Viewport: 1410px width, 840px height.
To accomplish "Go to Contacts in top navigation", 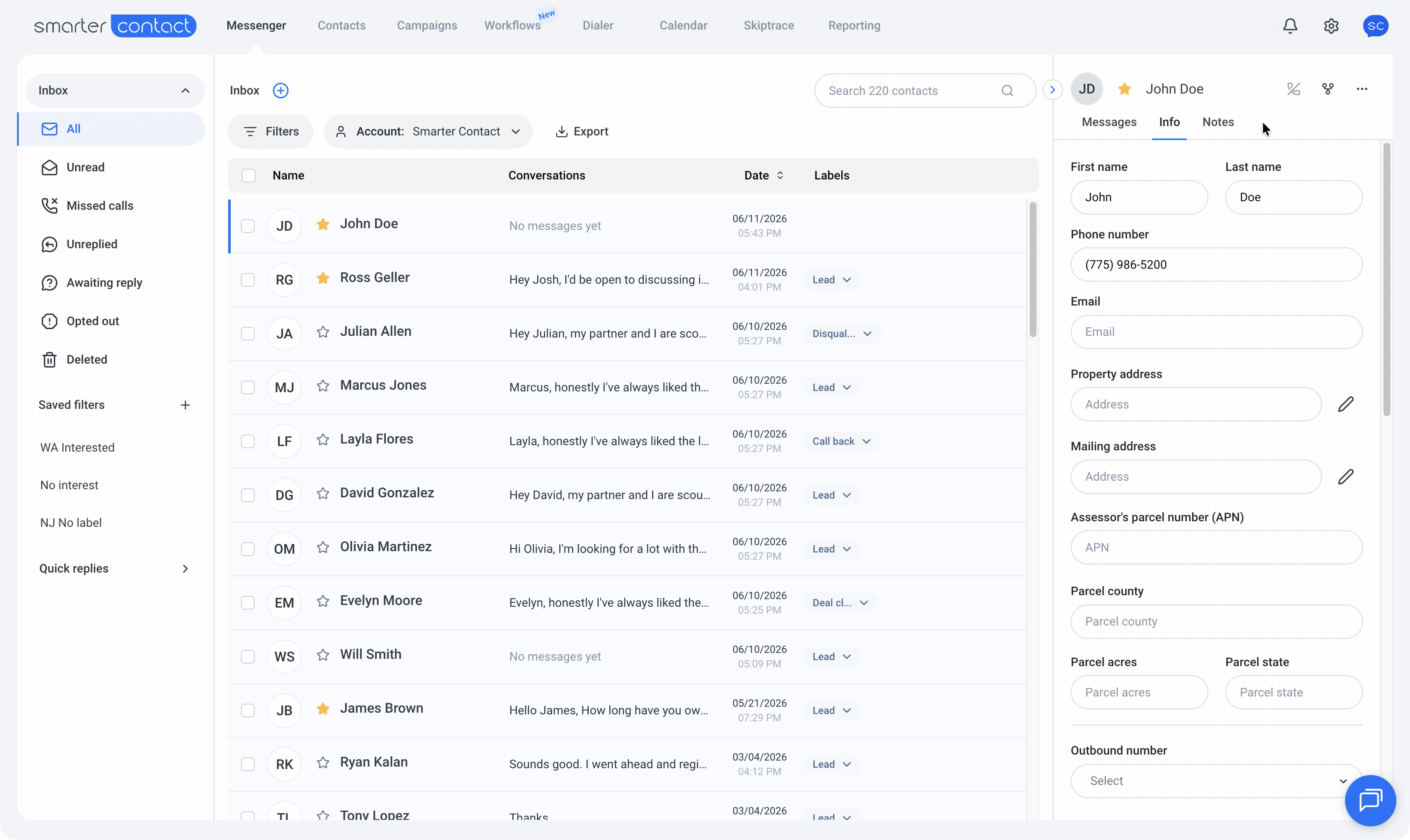I will point(341,26).
